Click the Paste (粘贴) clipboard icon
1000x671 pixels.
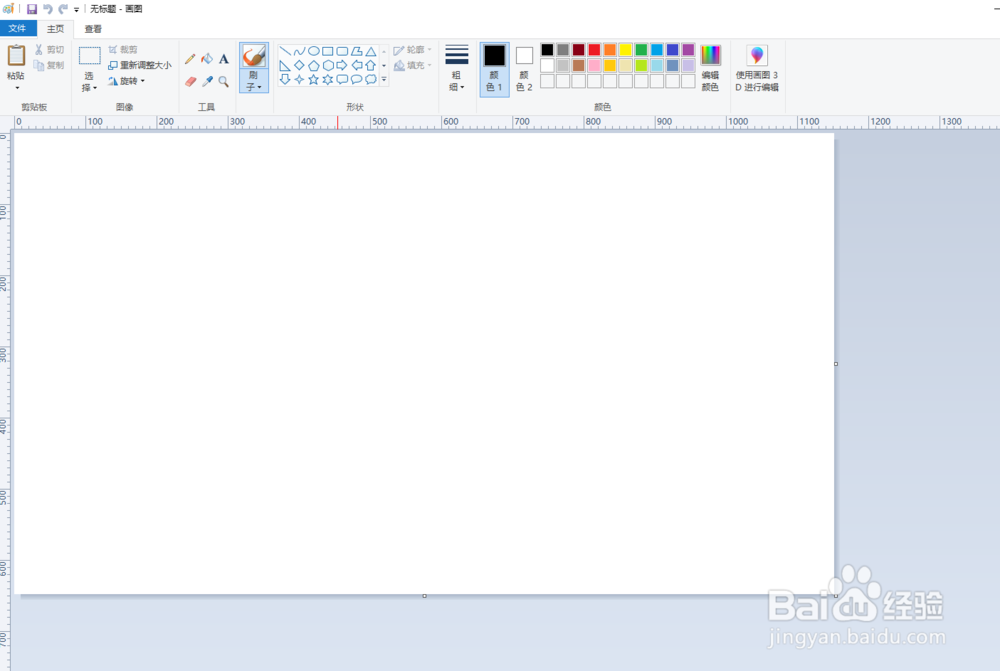click(16, 55)
